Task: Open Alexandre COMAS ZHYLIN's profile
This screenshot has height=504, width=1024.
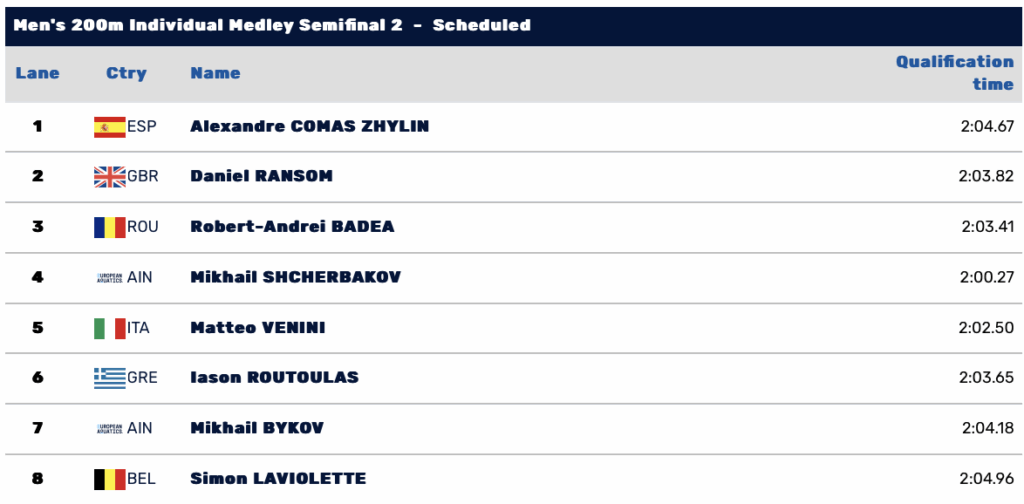Action: pos(310,127)
